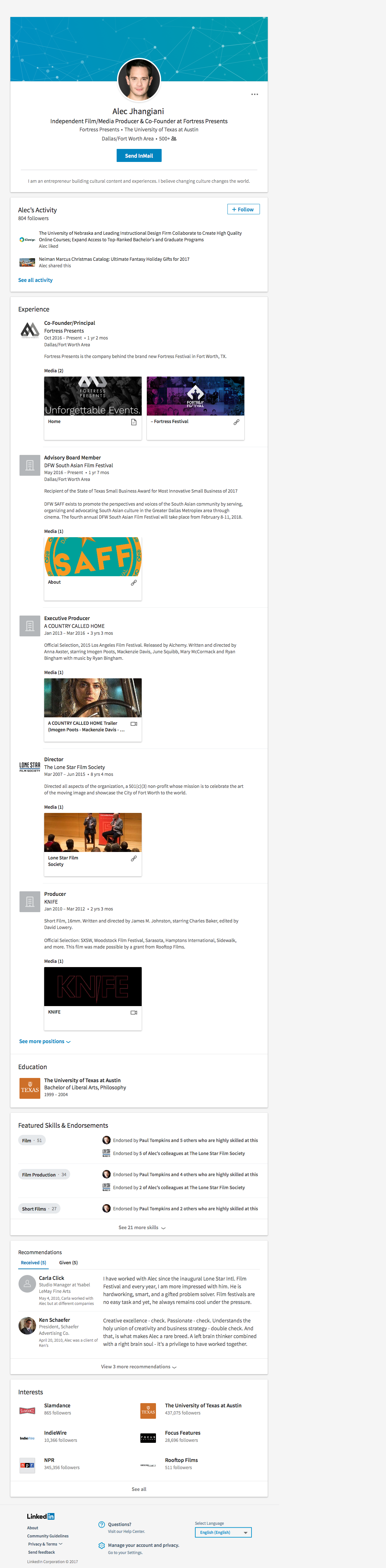The height and width of the screenshot is (1568, 386).
Task: Click Ken Schaefer's profile photo
Action: click(x=27, y=1325)
